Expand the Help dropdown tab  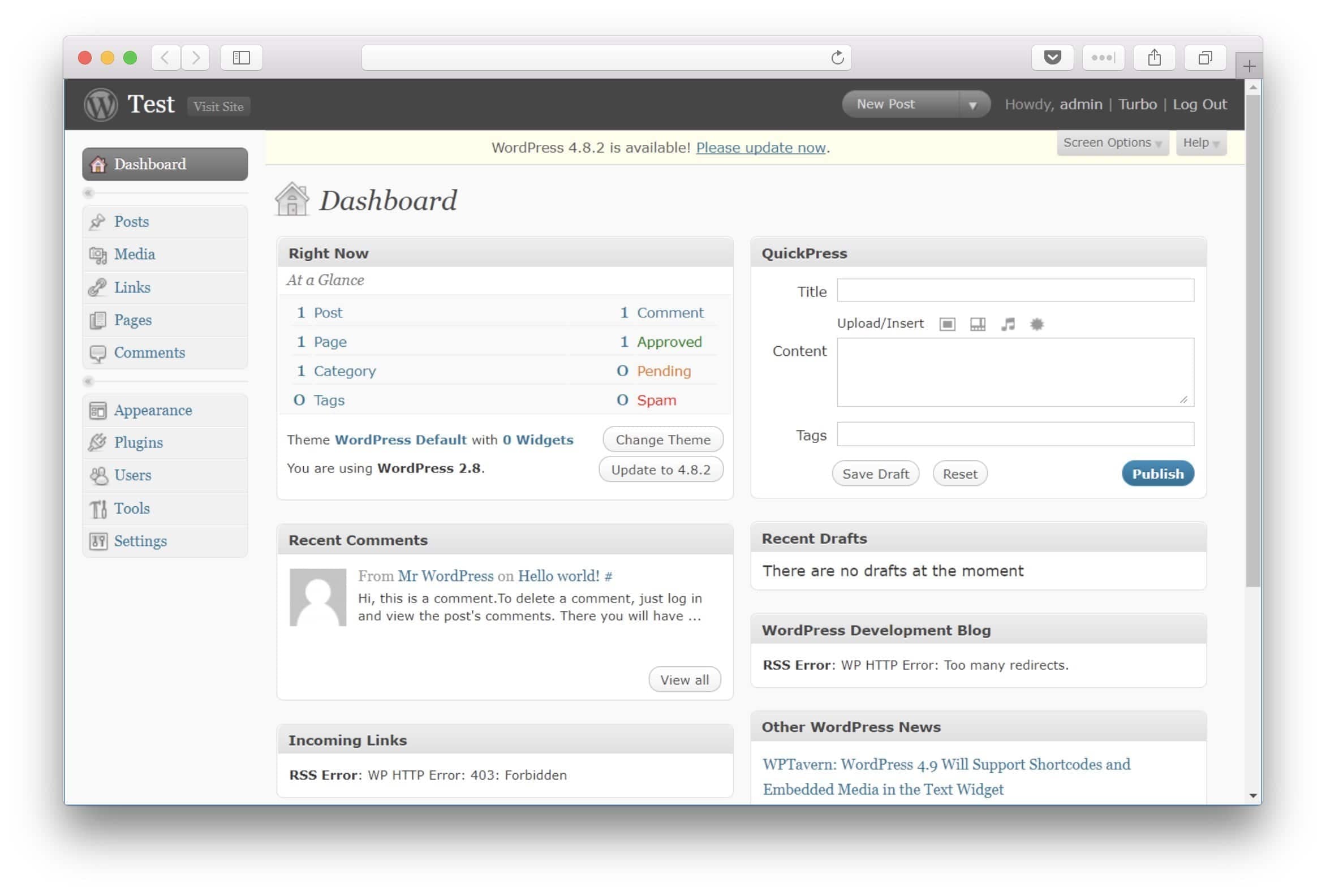(x=1200, y=143)
